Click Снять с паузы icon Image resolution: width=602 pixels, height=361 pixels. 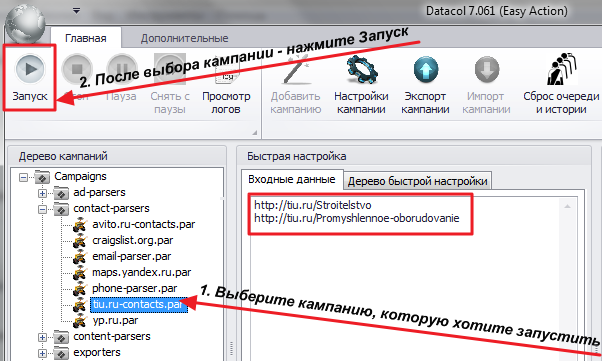tap(170, 69)
